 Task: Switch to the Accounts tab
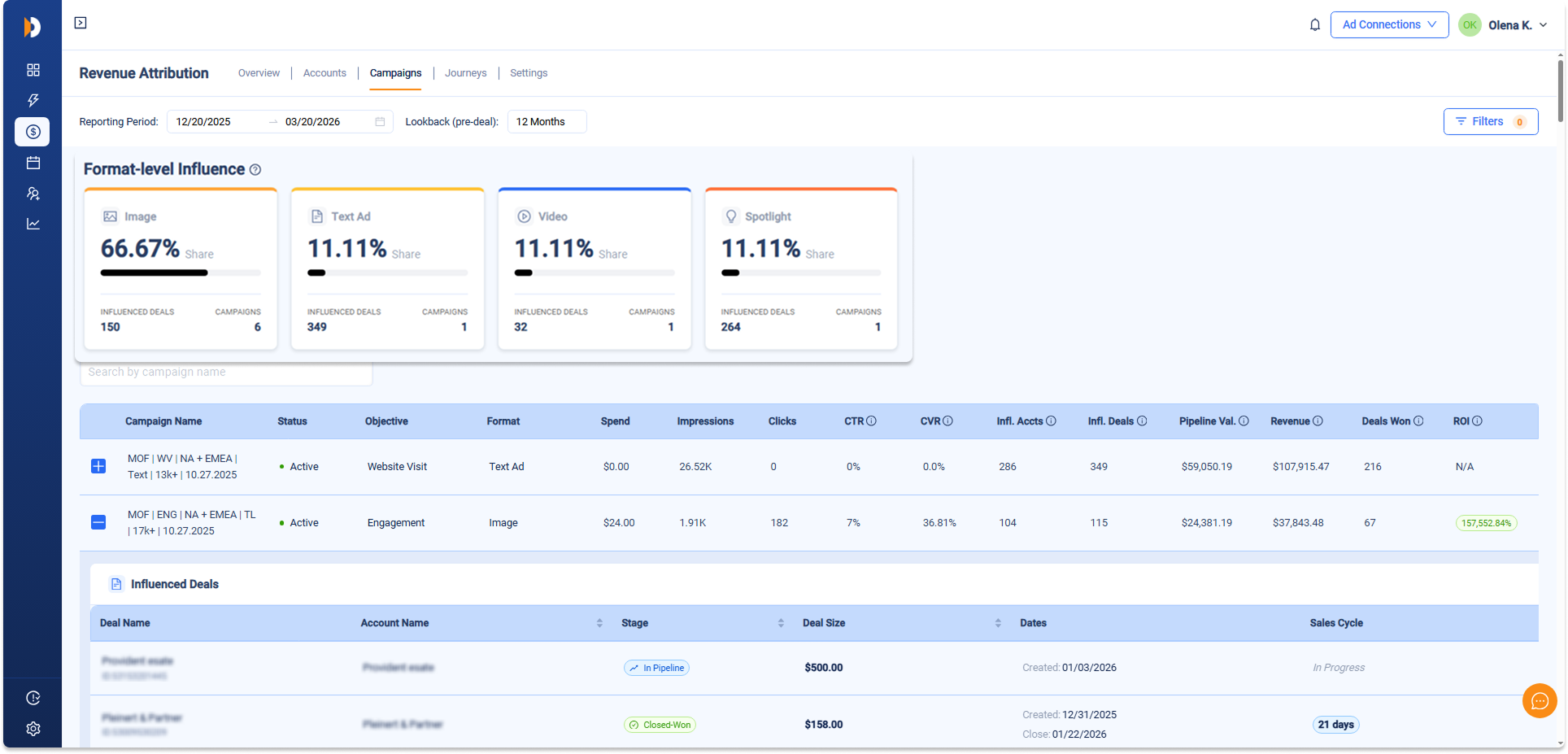pyautogui.click(x=324, y=73)
